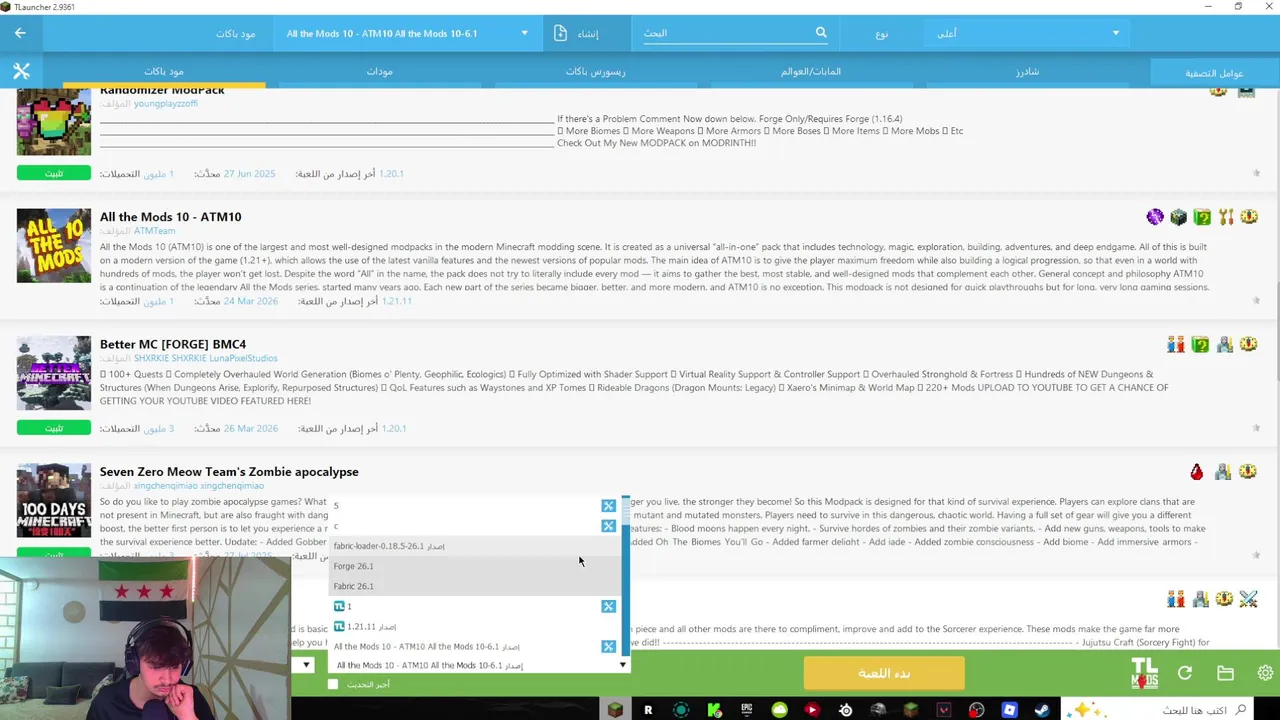
Task: Open Seven Zero Meow Team's Zombie apocalypse title
Action: tap(229, 471)
